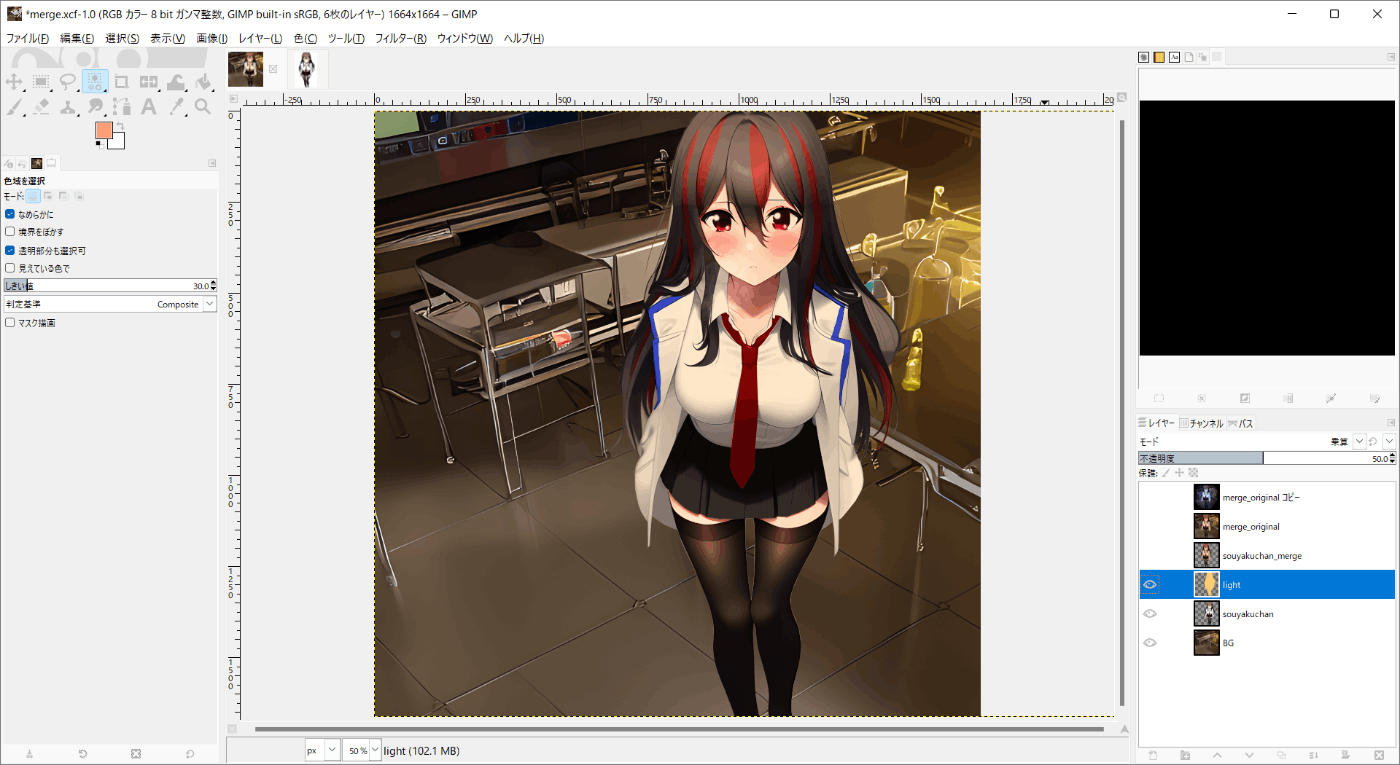Select the Crop tool
The height and width of the screenshot is (765, 1400).
click(122, 82)
